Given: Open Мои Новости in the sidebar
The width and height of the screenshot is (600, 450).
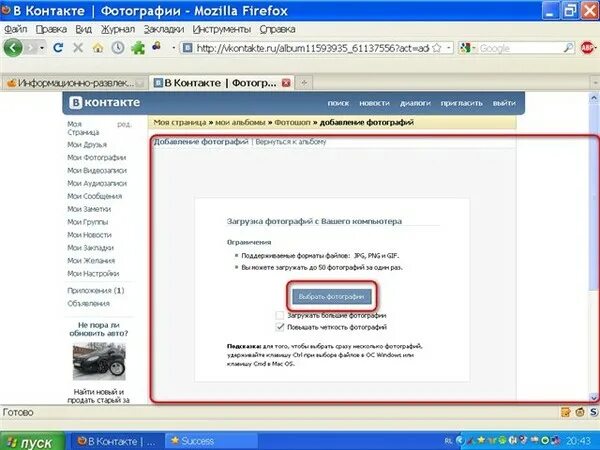Looking at the screenshot, I should [x=89, y=235].
